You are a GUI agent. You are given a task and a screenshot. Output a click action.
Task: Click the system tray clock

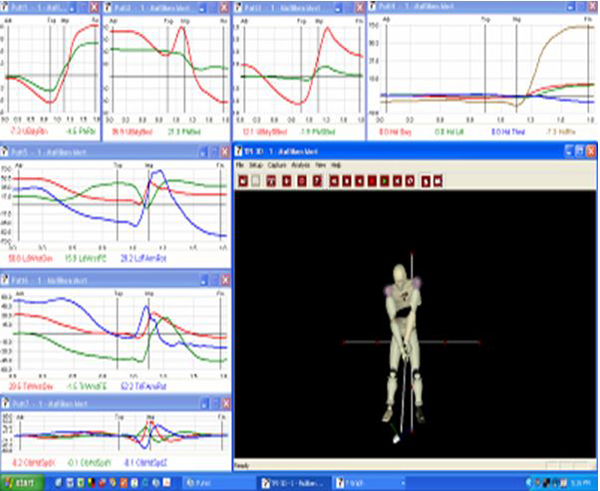coord(583,483)
